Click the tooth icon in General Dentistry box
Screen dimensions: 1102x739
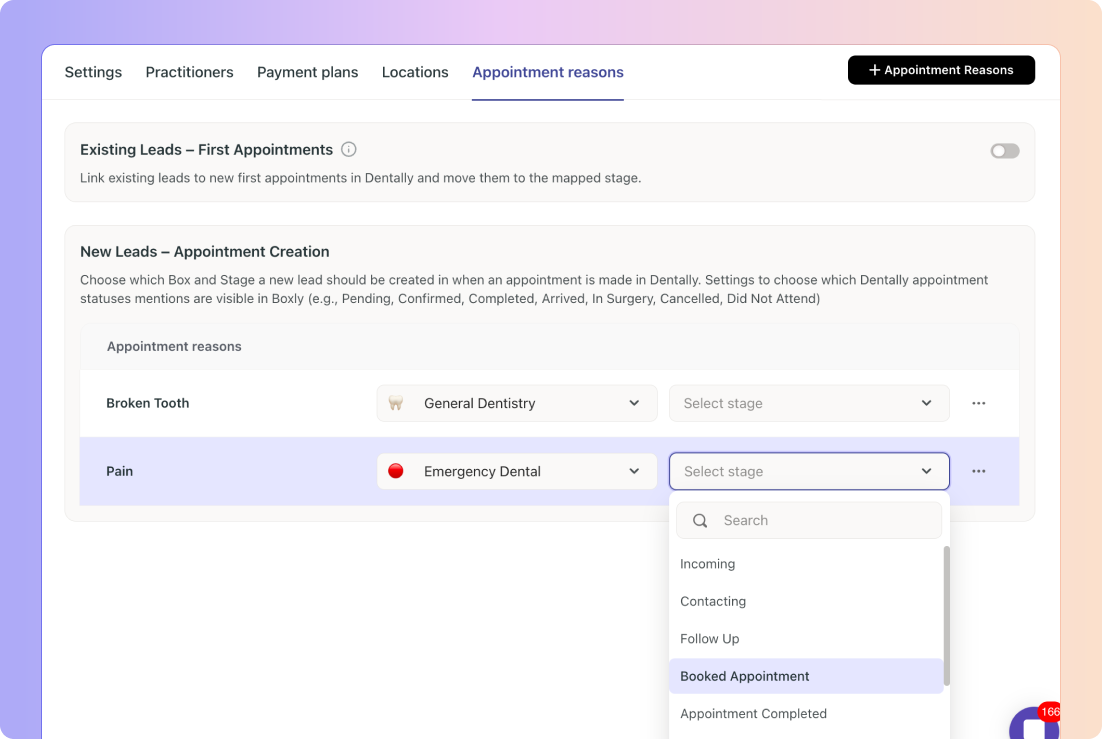tap(396, 403)
